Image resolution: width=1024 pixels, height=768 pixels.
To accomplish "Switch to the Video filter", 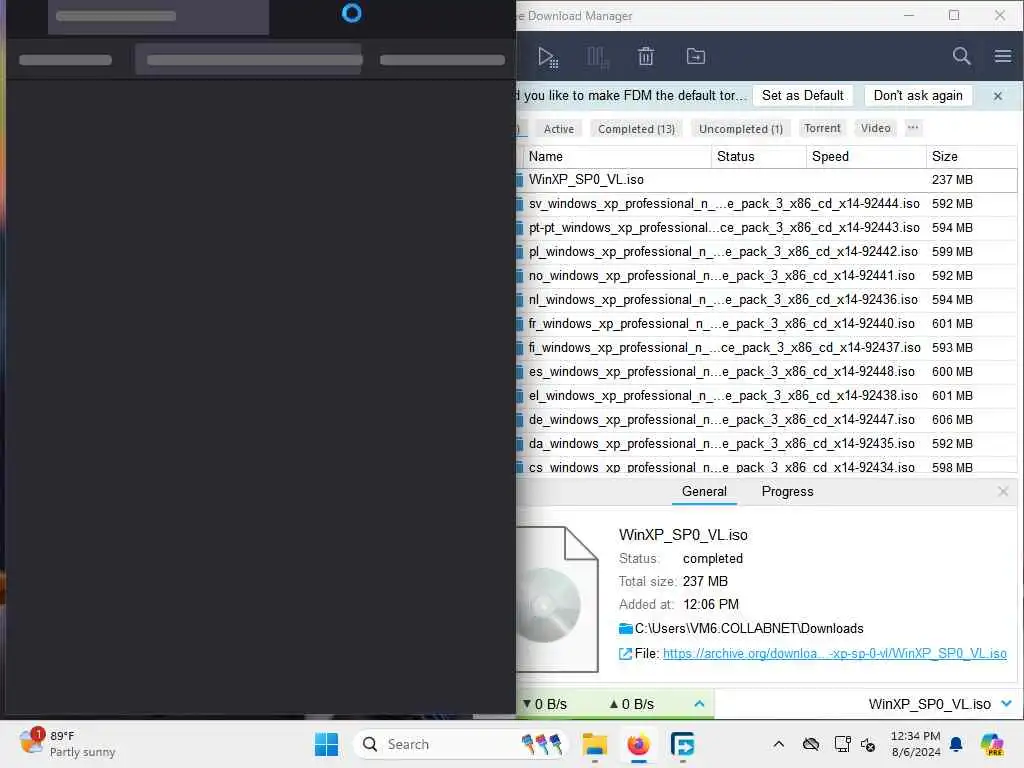I will [875, 128].
